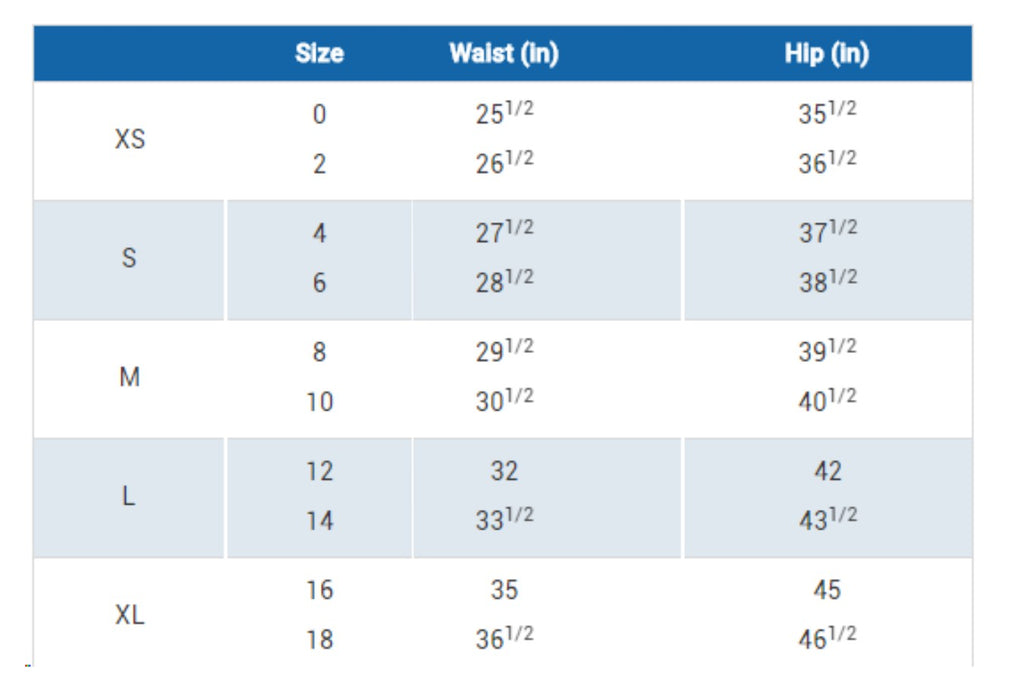Click numeric size 0 in Size column

click(319, 115)
